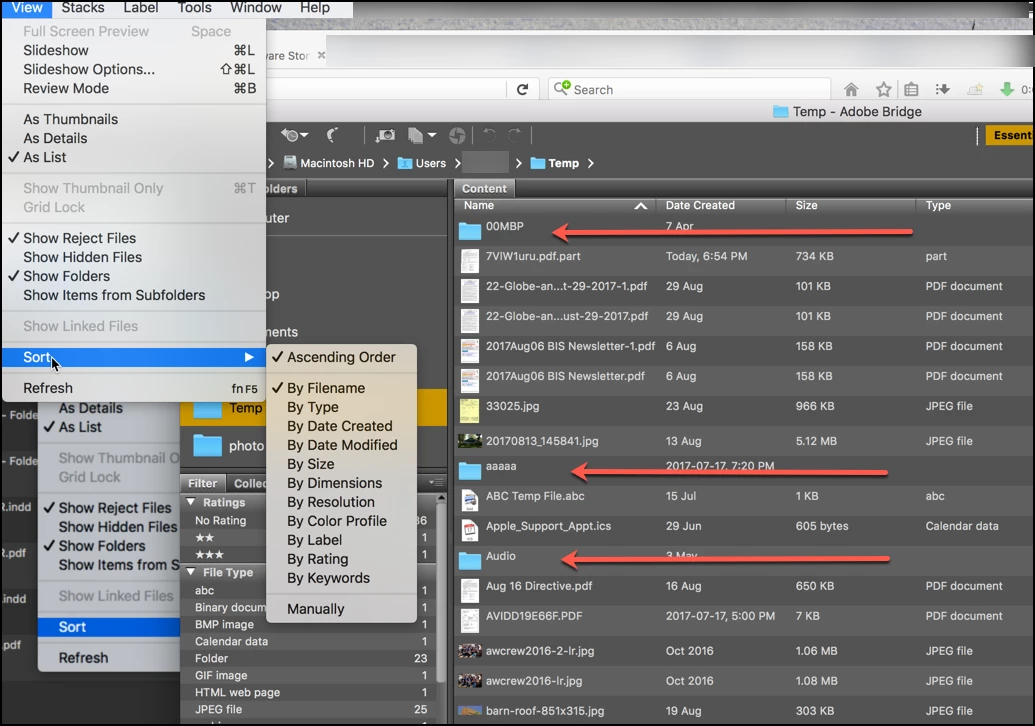
Task: Choose As Details in the front View menu
Action: [x=55, y=139]
